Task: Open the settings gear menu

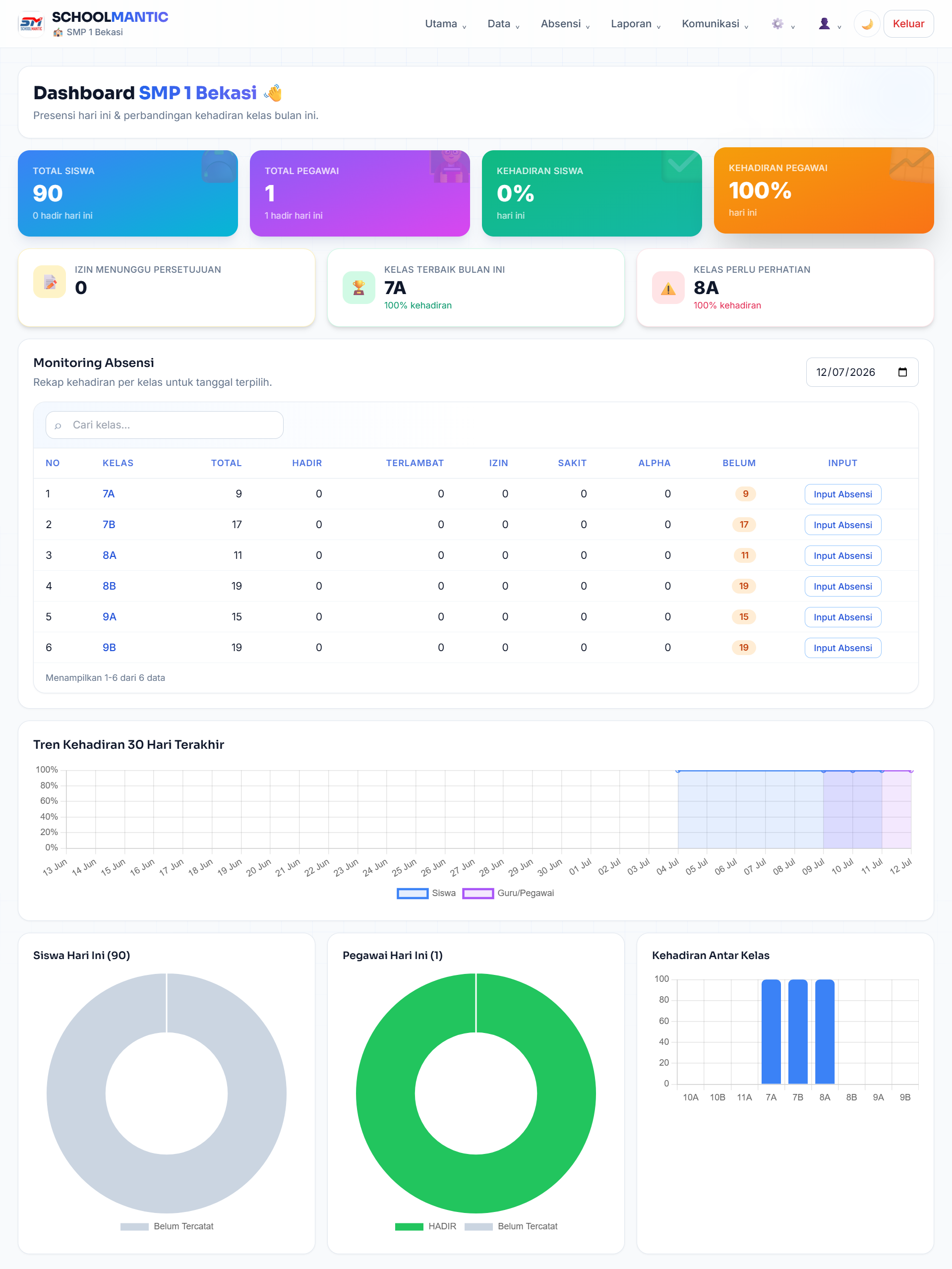Action: pyautogui.click(x=783, y=24)
